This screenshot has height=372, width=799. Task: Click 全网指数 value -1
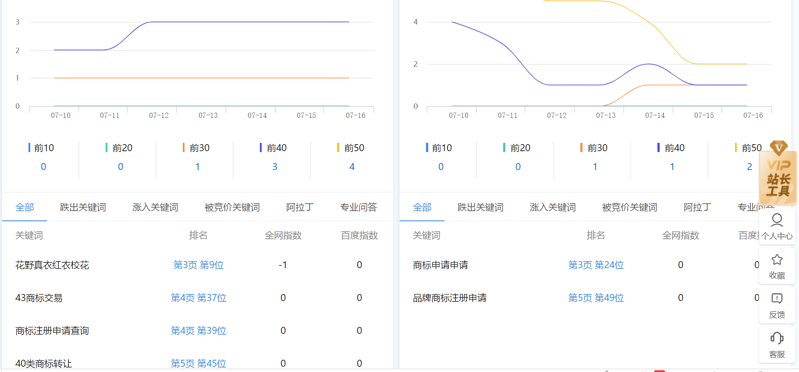(x=283, y=265)
